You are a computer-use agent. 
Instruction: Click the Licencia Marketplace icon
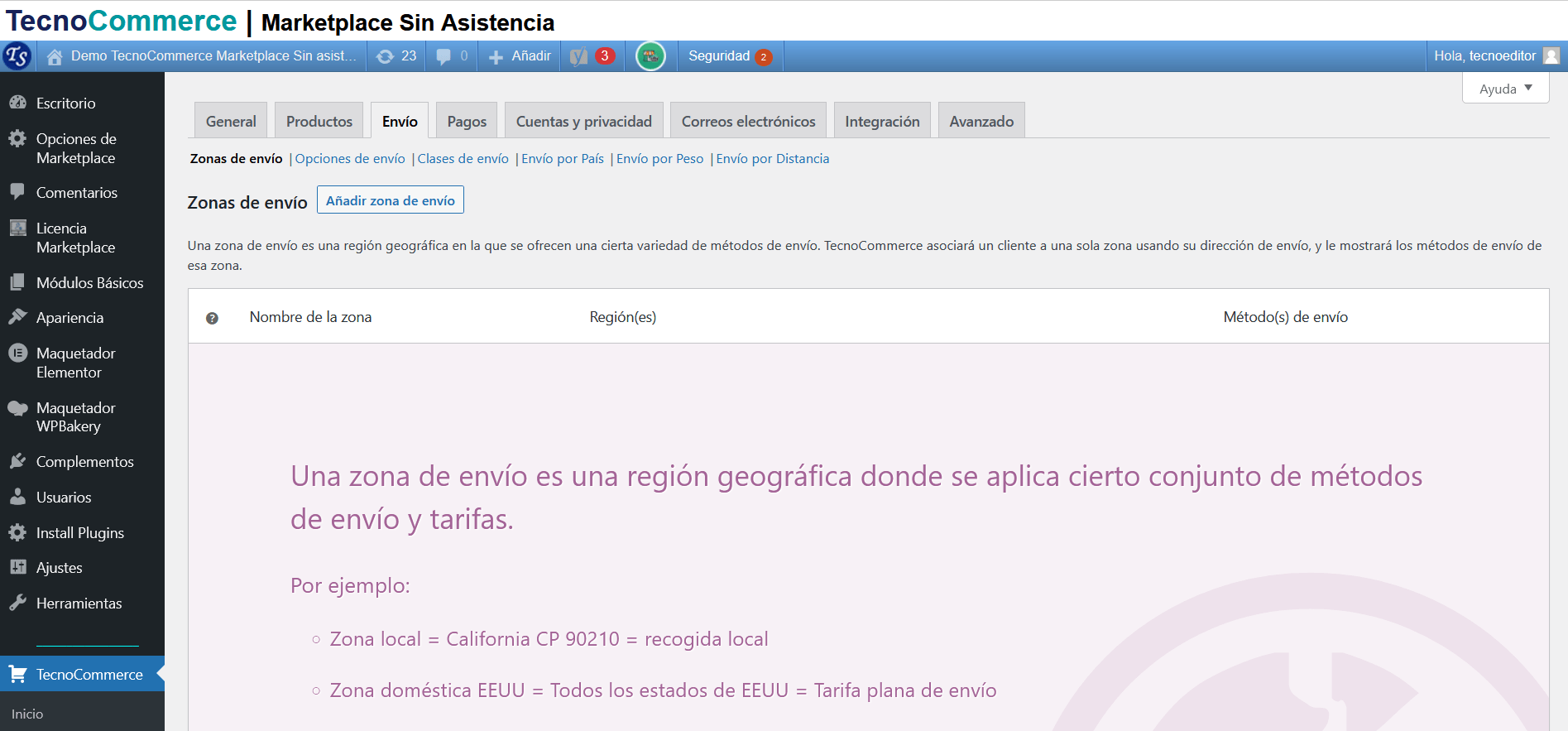pyautogui.click(x=17, y=228)
